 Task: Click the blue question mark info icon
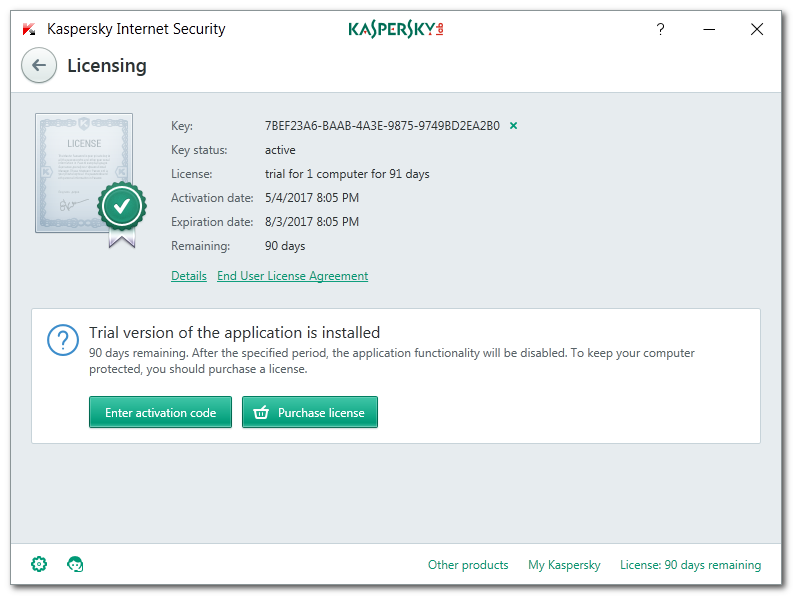coord(63,340)
